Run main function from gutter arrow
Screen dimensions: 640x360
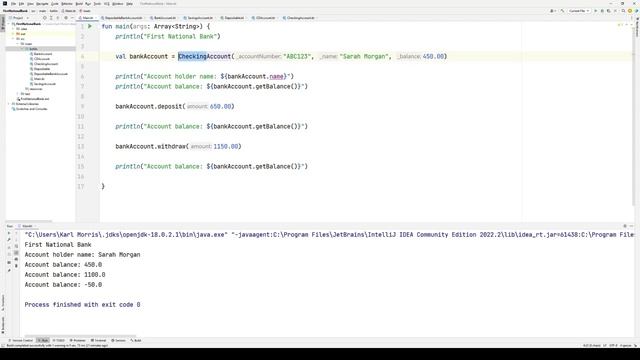90,26
